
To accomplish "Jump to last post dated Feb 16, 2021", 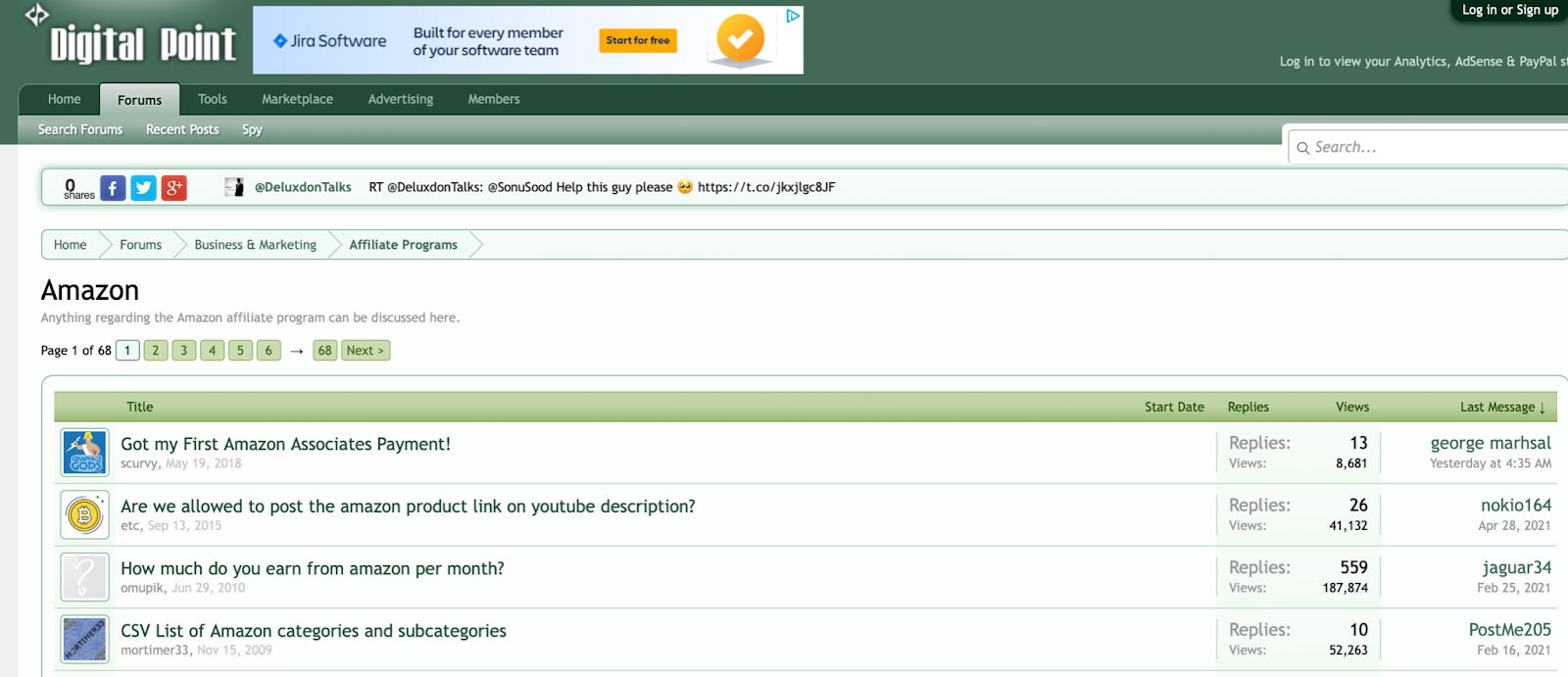I will coord(1514,651).
